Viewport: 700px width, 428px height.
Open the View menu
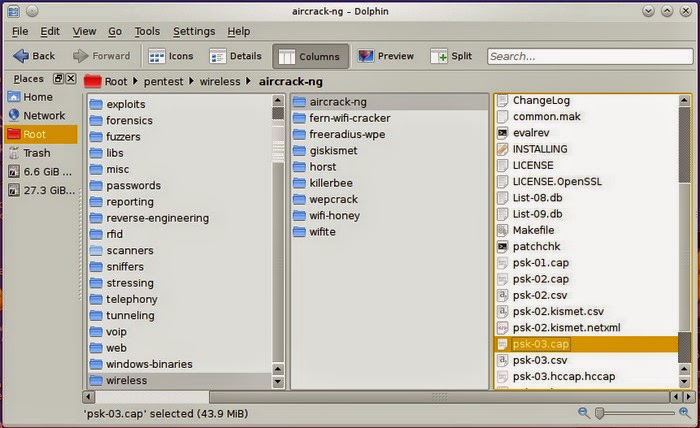point(84,31)
